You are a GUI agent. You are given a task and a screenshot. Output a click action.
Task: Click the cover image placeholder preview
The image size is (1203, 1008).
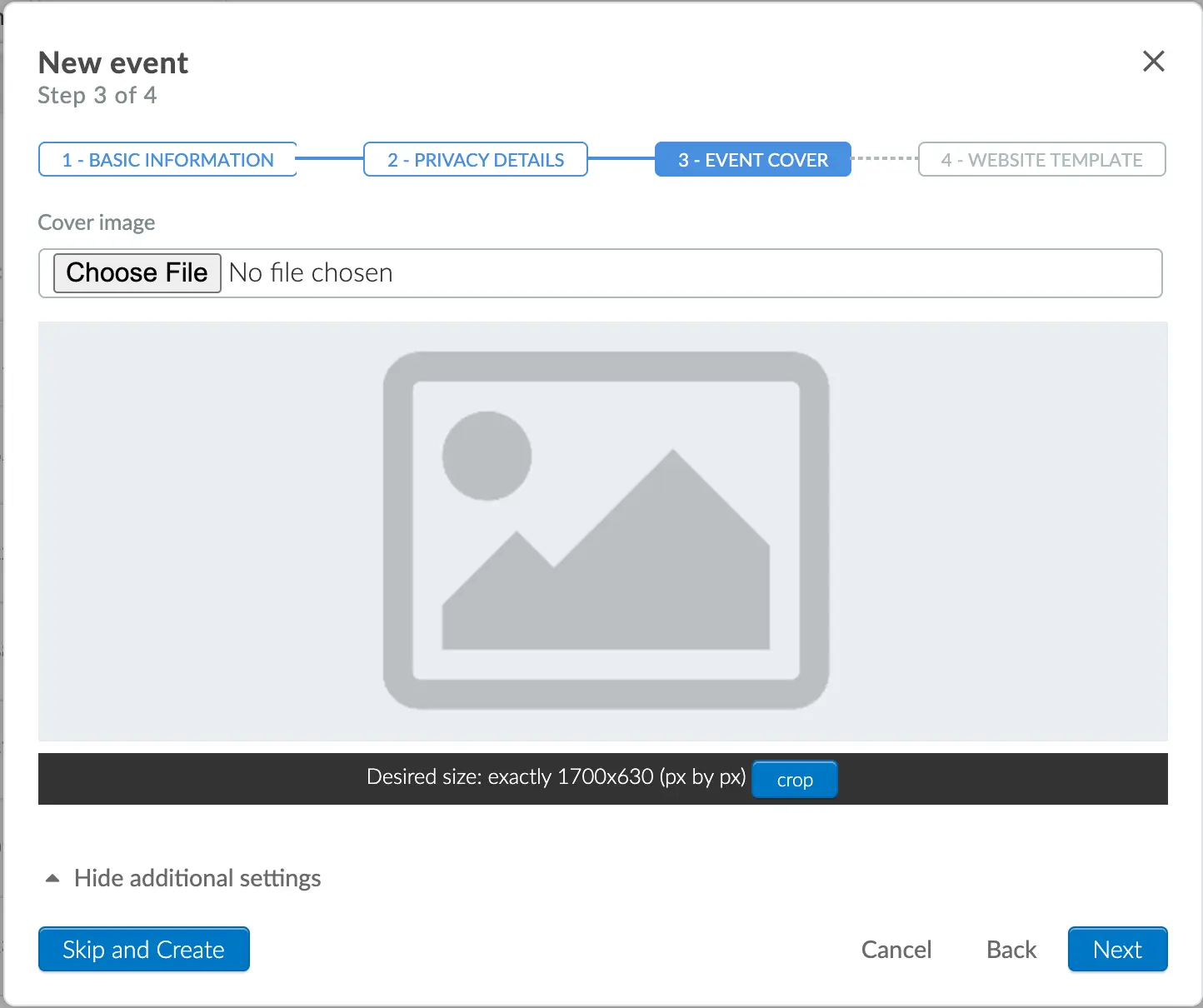click(603, 531)
